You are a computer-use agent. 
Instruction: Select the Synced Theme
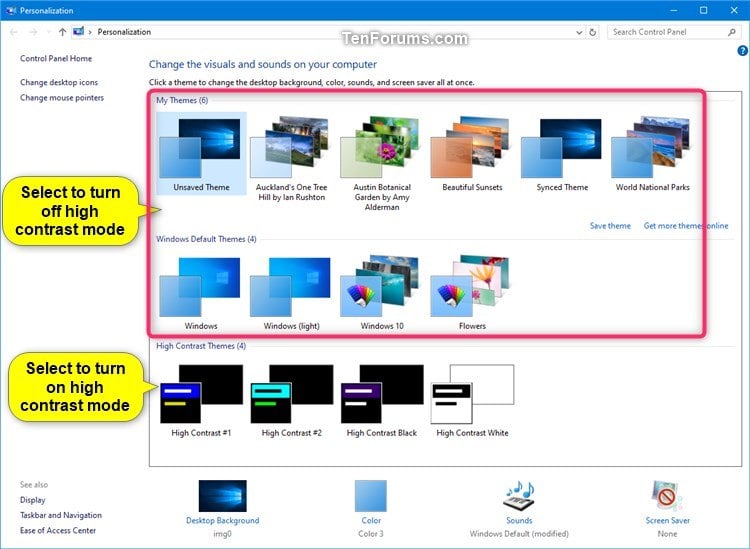pos(562,154)
